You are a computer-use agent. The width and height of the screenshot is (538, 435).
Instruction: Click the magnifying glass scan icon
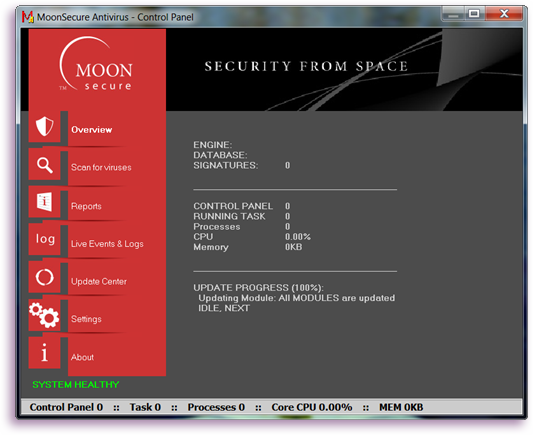click(45, 165)
